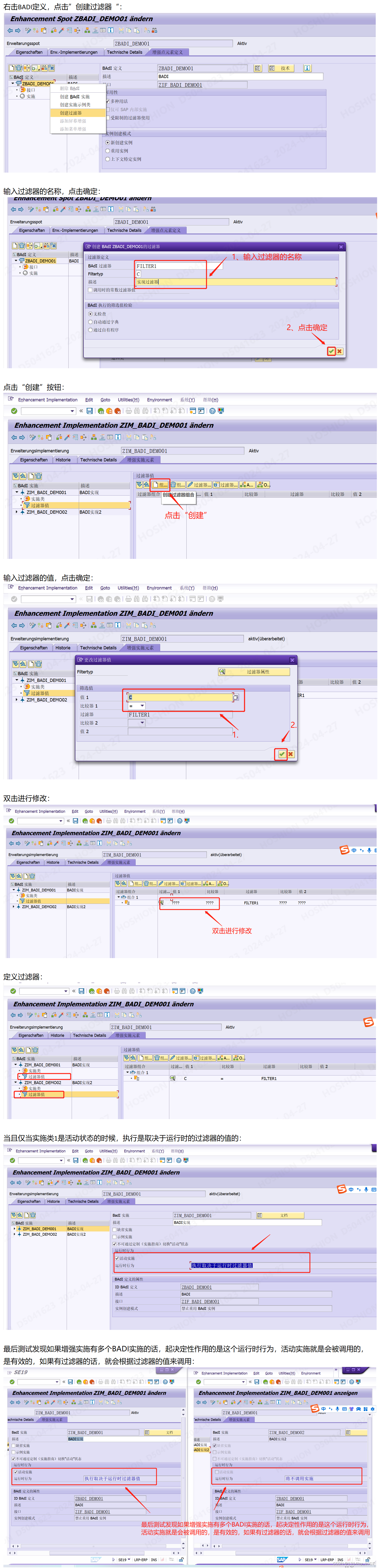Select 实施类 under ZIM_BADI_DEMO02

click(35, 1088)
